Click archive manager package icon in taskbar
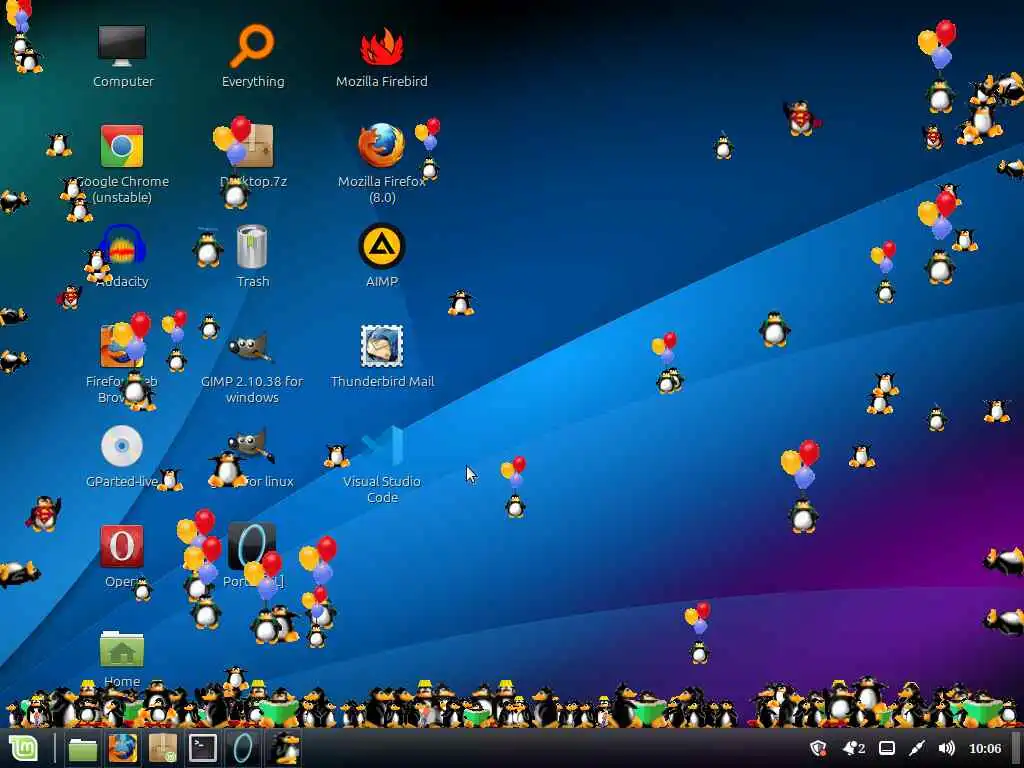This screenshot has height=768, width=1024. pyautogui.click(x=163, y=748)
